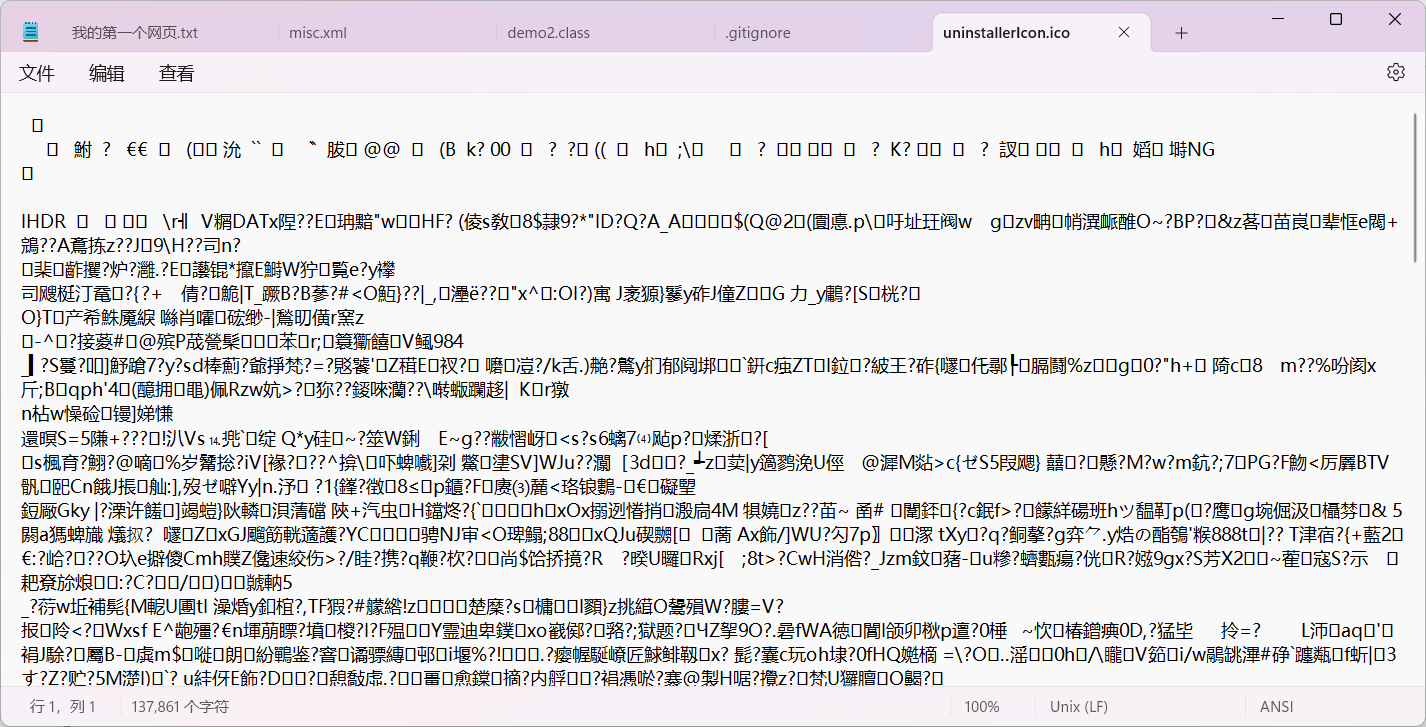
Task: Click the 行 1，列 1 status entry
Action: (64, 707)
